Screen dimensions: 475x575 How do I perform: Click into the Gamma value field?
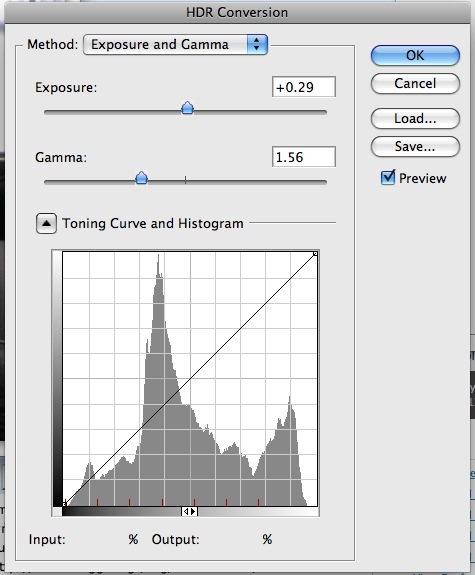304,157
